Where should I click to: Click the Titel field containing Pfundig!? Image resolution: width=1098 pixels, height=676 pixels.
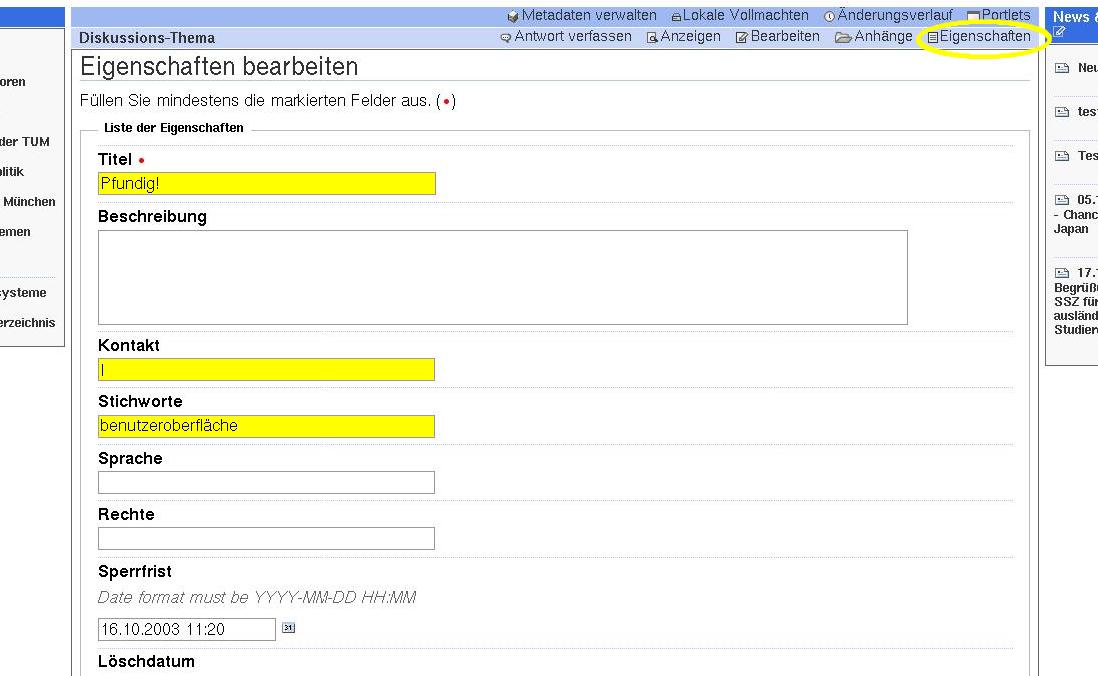(x=266, y=184)
